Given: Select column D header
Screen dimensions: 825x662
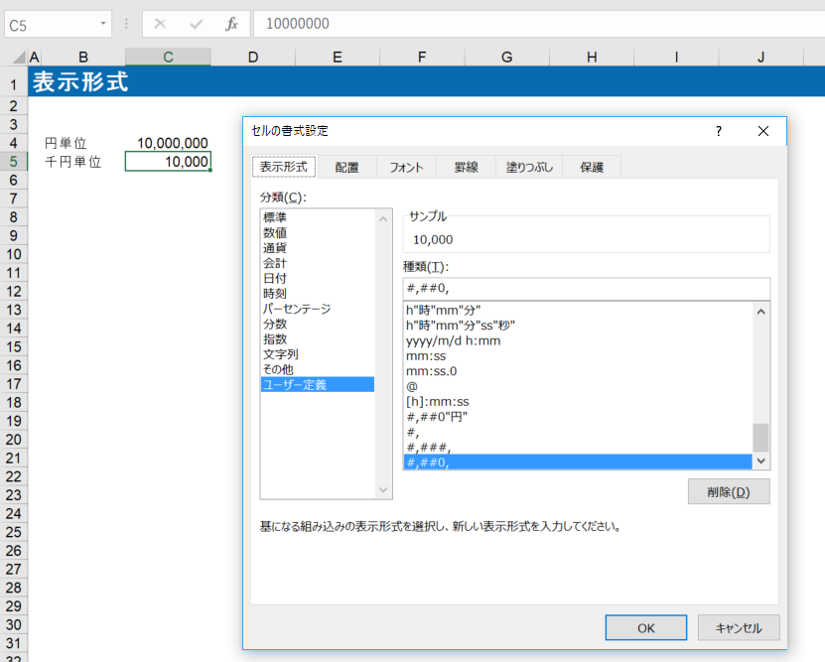Looking at the screenshot, I should [x=252, y=57].
